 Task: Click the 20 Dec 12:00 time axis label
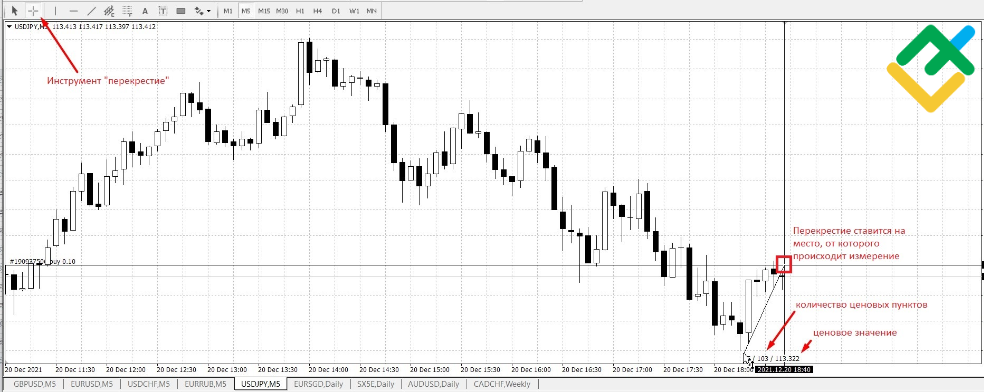pyautogui.click(x=126, y=370)
